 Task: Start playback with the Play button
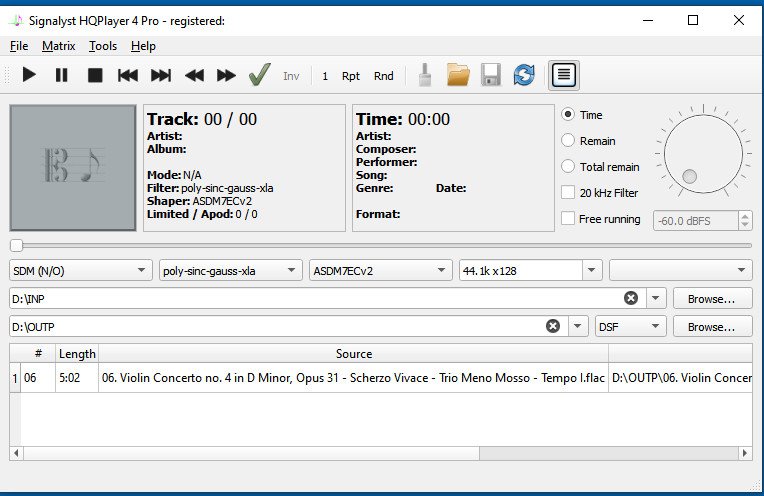[29, 75]
